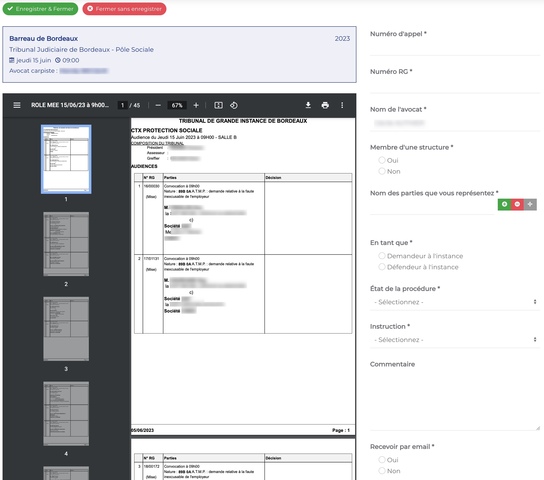Click Tribunal Judiciaire de Bordeaux - Pôle Sociale text

point(82,50)
